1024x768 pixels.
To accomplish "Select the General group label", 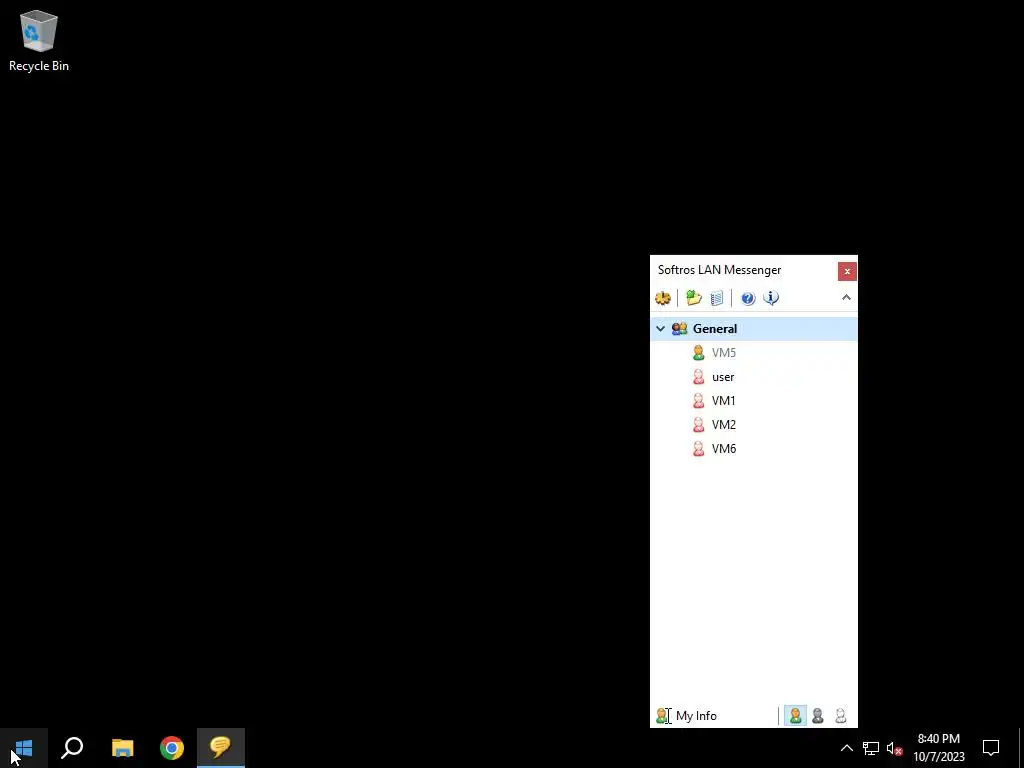I will [x=714, y=329].
